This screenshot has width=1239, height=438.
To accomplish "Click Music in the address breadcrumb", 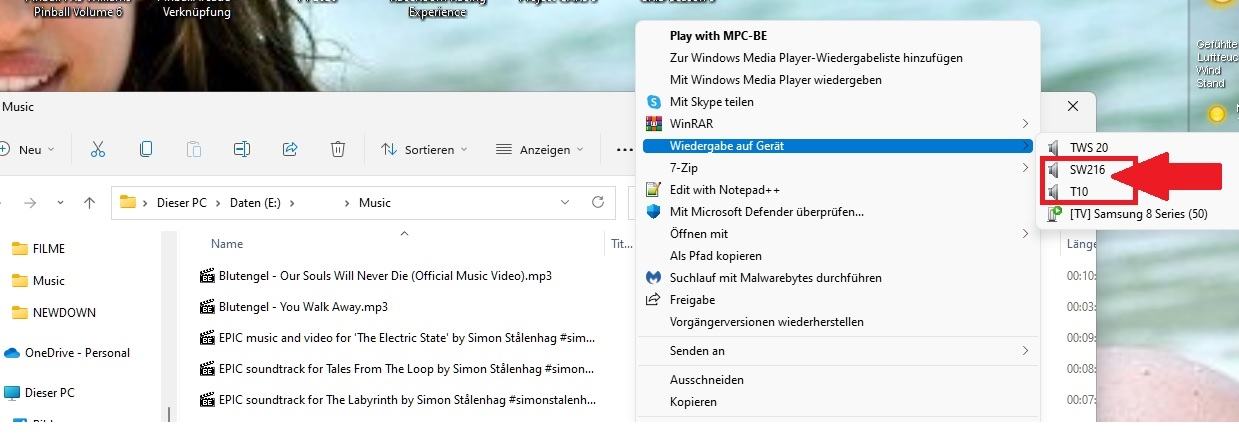I will pos(375,203).
